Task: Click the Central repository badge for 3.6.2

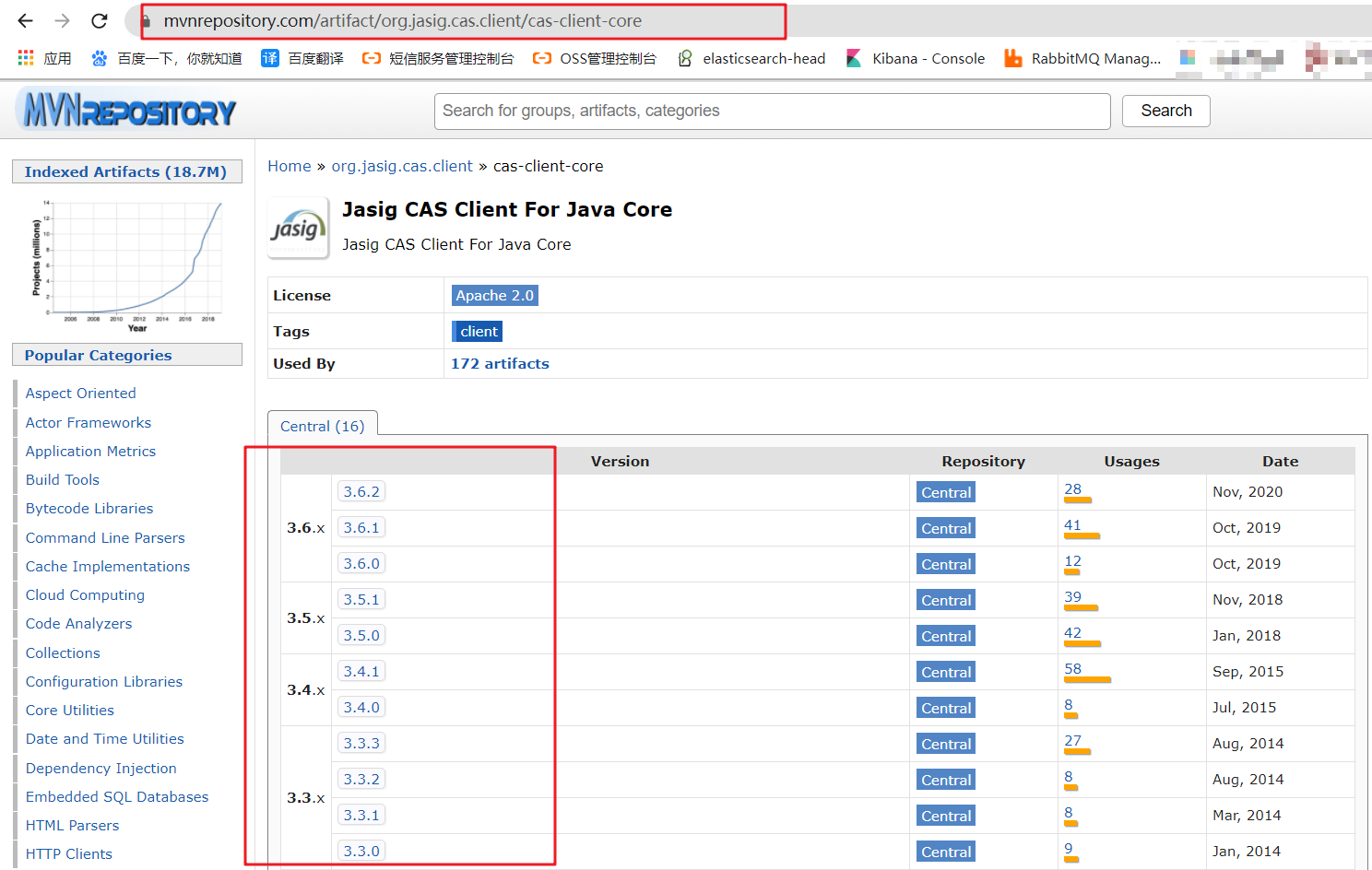Action: [946, 492]
